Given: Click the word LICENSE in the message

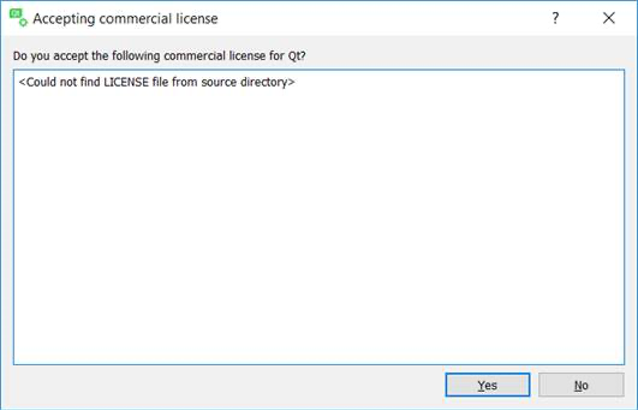Looking at the screenshot, I should pos(124,82).
